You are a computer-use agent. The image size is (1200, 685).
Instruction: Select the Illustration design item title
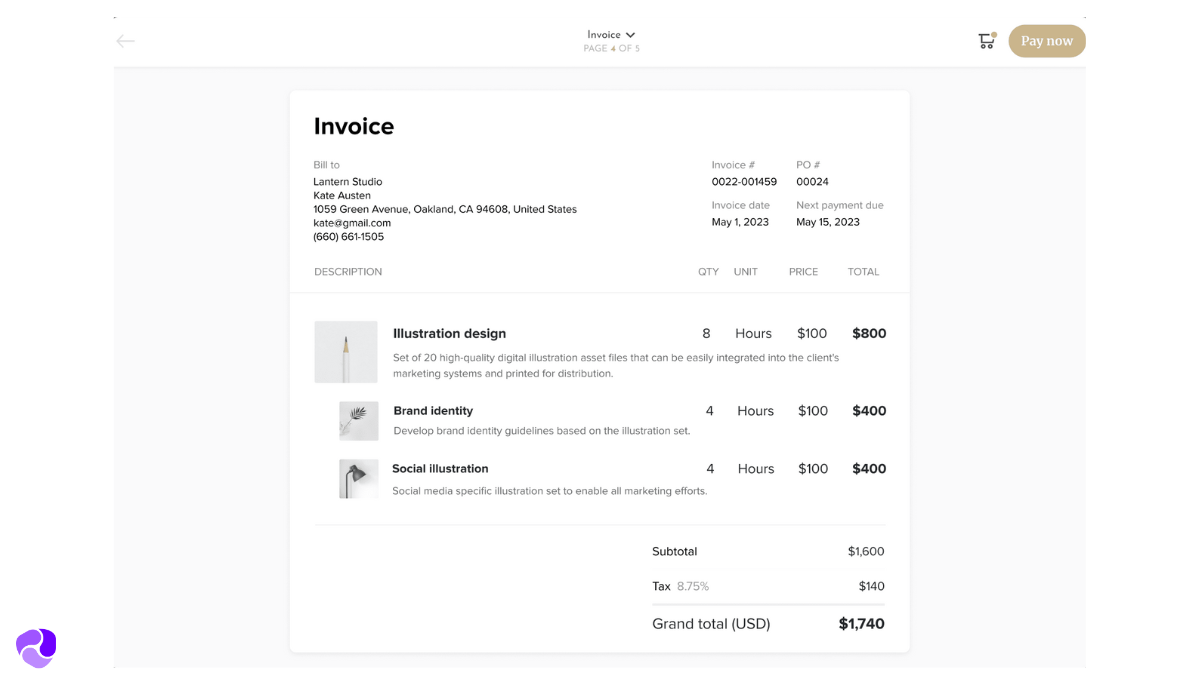[449, 334]
